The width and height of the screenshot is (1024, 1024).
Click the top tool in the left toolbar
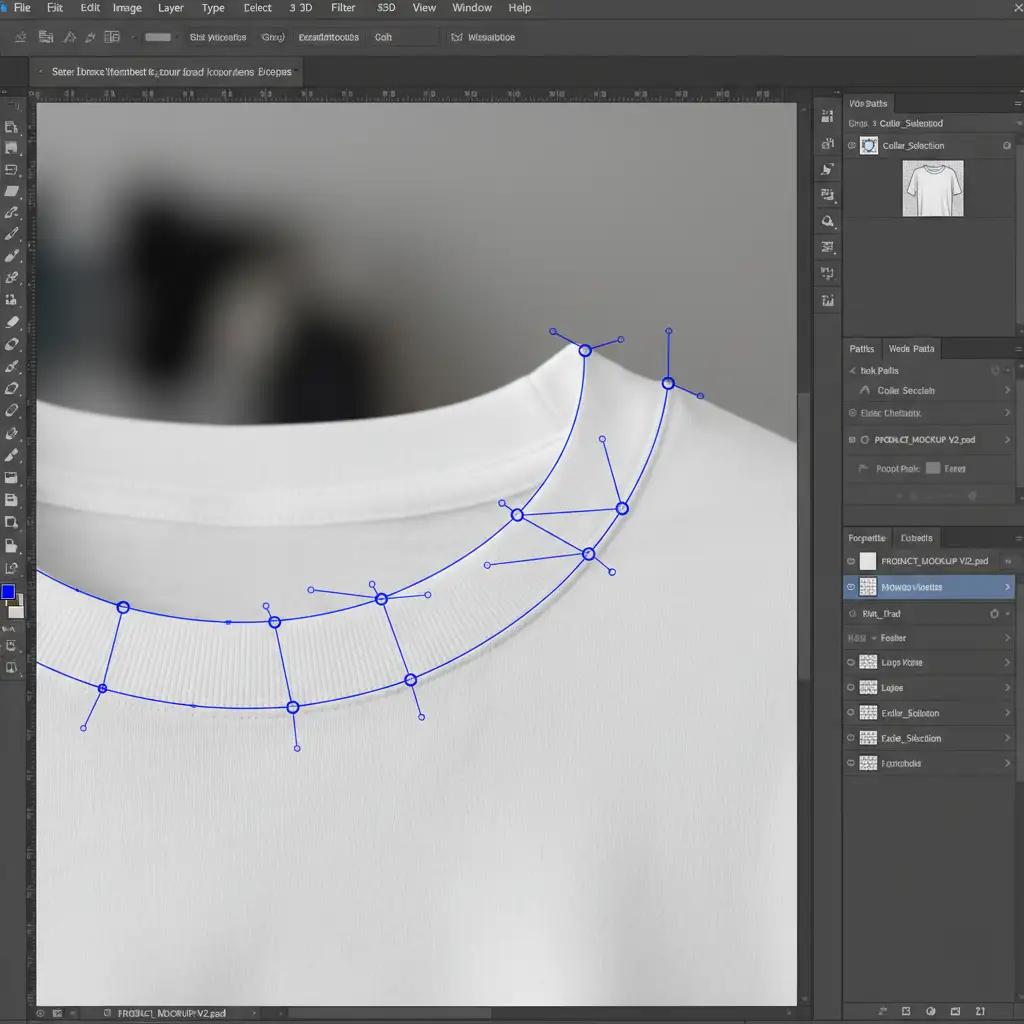tap(12, 127)
